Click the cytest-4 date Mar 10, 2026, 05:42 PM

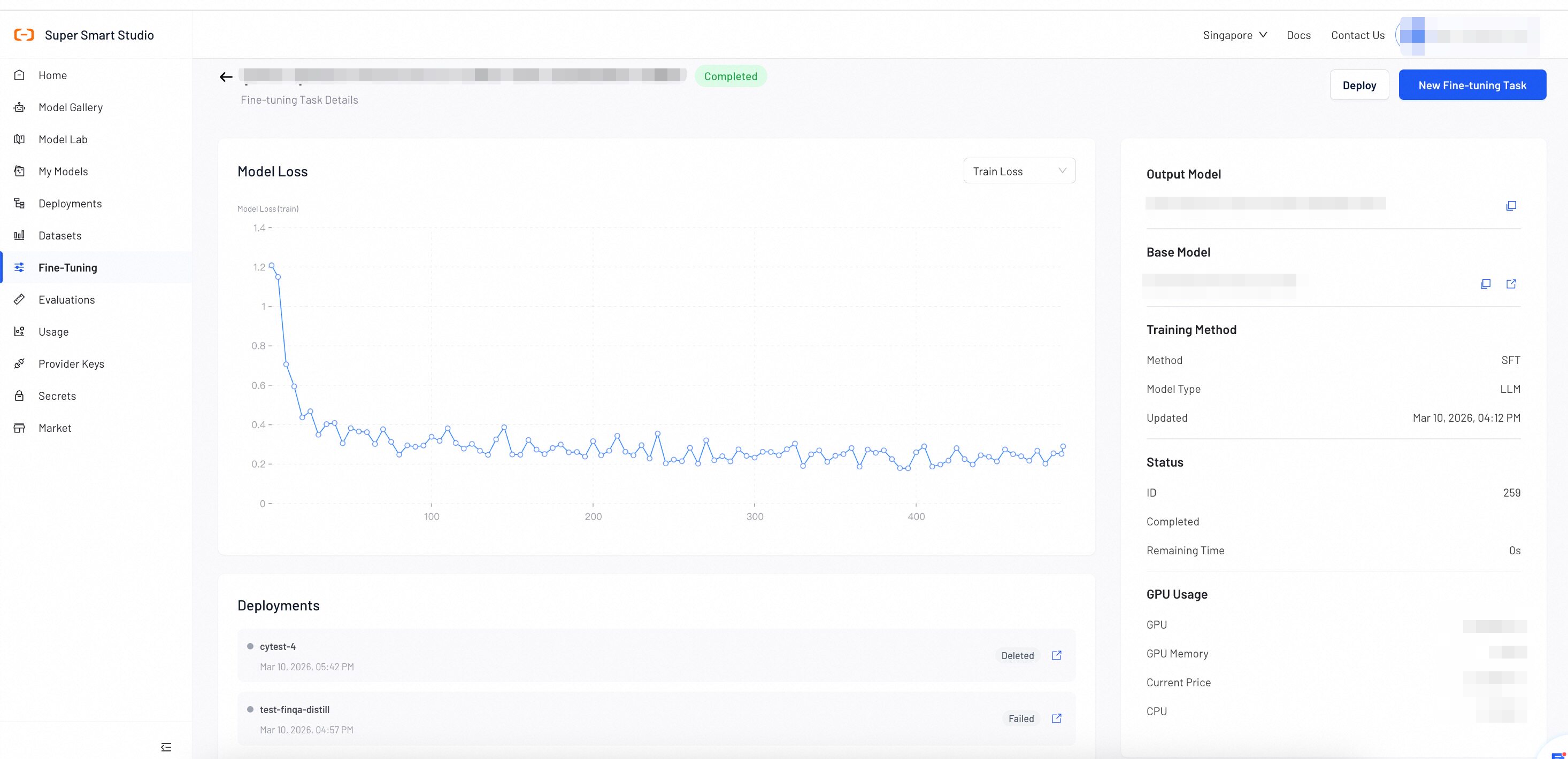pyautogui.click(x=307, y=667)
